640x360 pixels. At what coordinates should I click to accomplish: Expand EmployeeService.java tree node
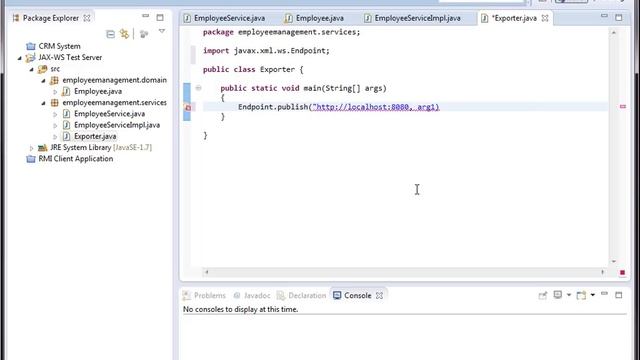tap(55, 115)
